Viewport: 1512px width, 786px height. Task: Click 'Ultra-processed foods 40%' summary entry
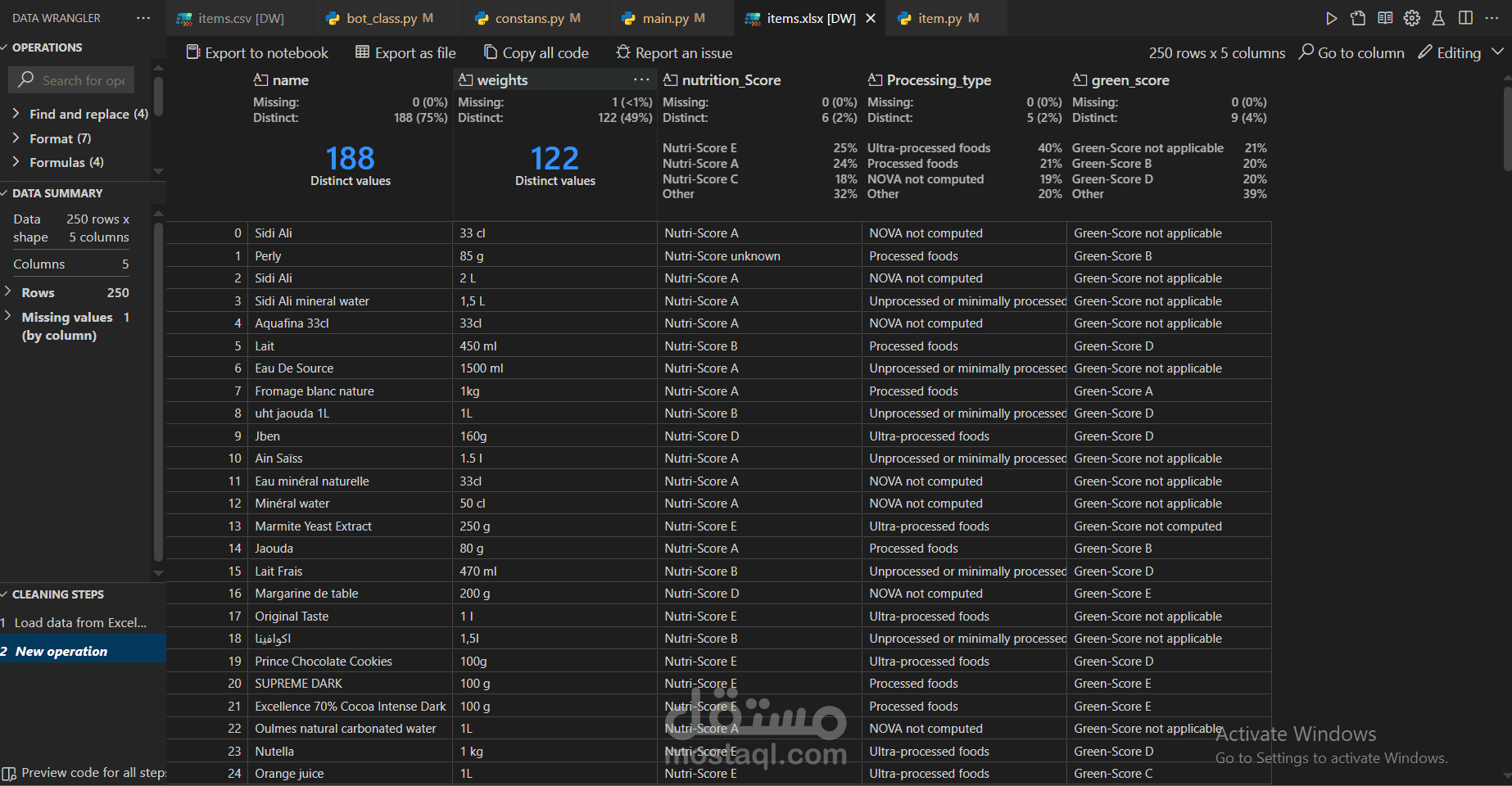pyautogui.click(x=964, y=148)
